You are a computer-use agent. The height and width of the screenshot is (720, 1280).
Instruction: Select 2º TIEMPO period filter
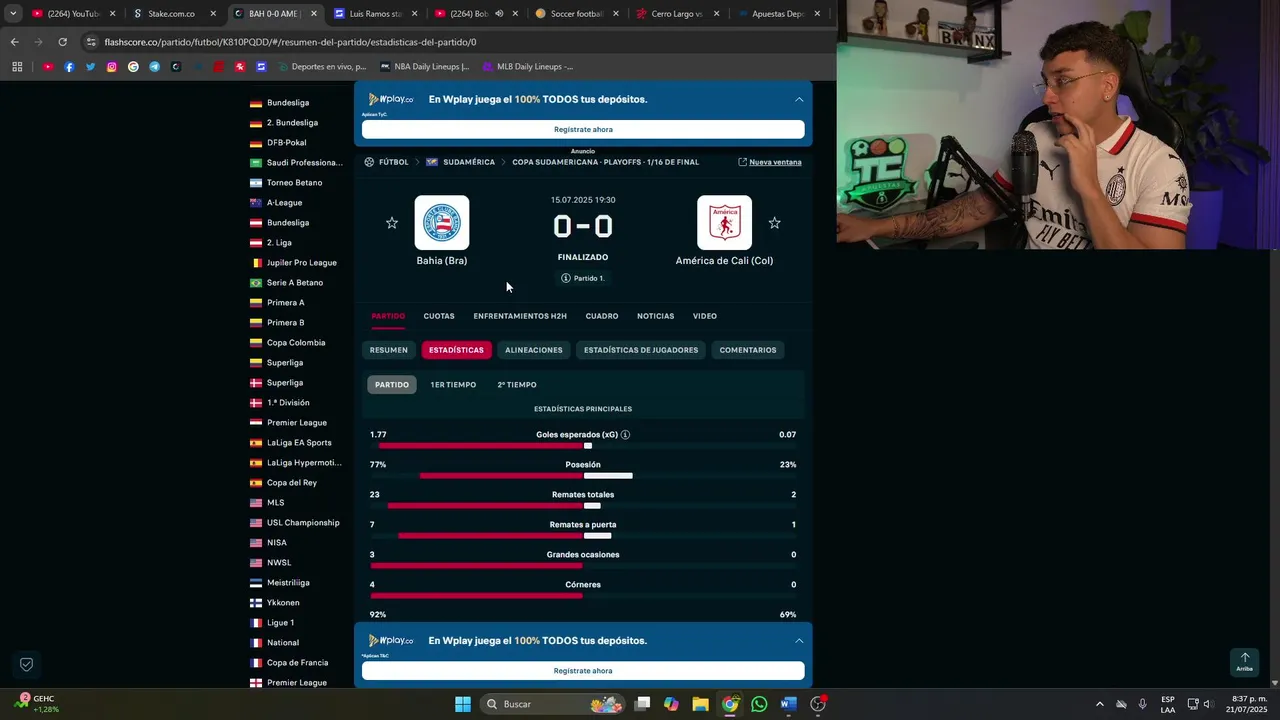517,385
